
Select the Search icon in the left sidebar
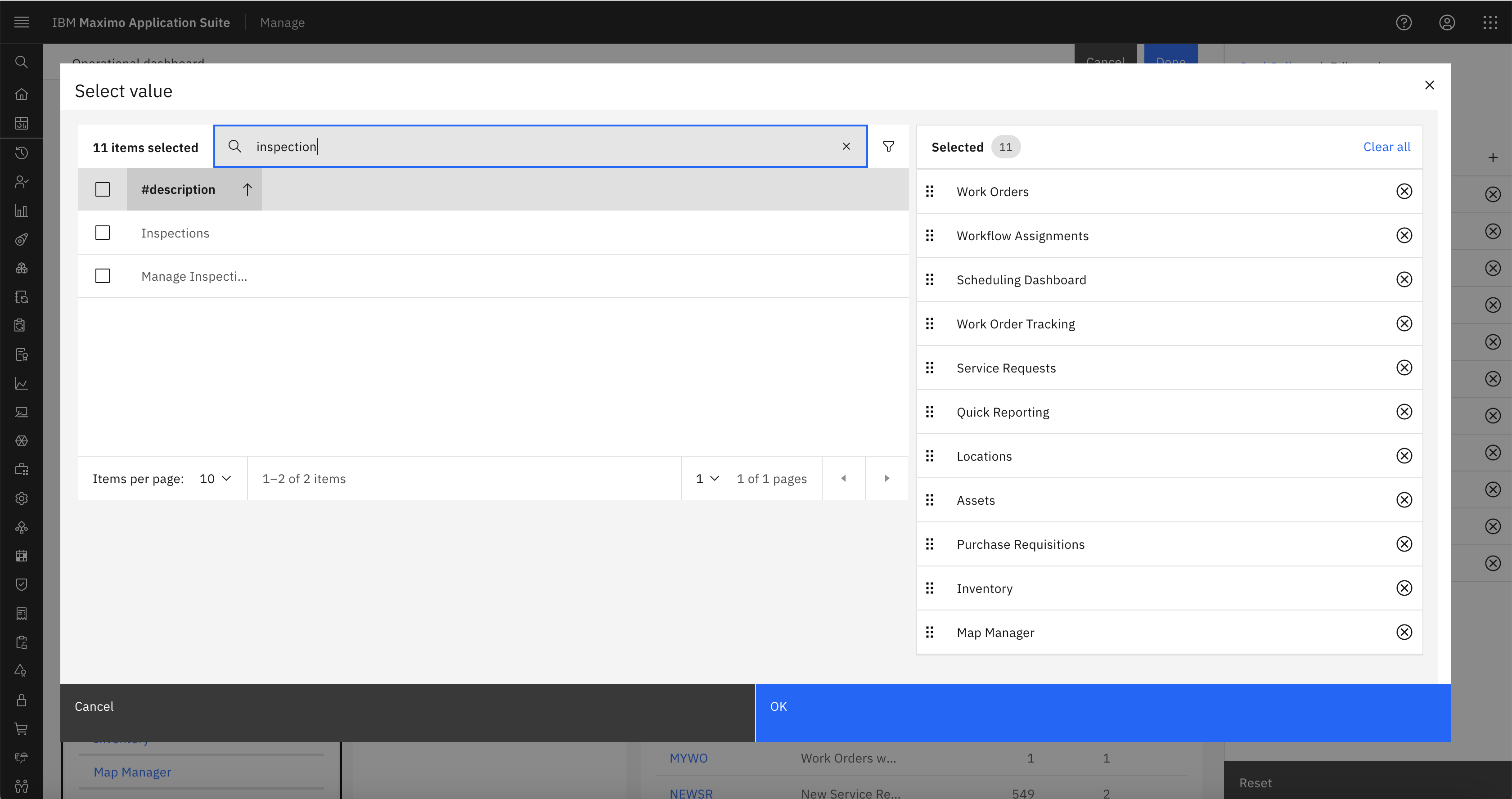pos(21,62)
